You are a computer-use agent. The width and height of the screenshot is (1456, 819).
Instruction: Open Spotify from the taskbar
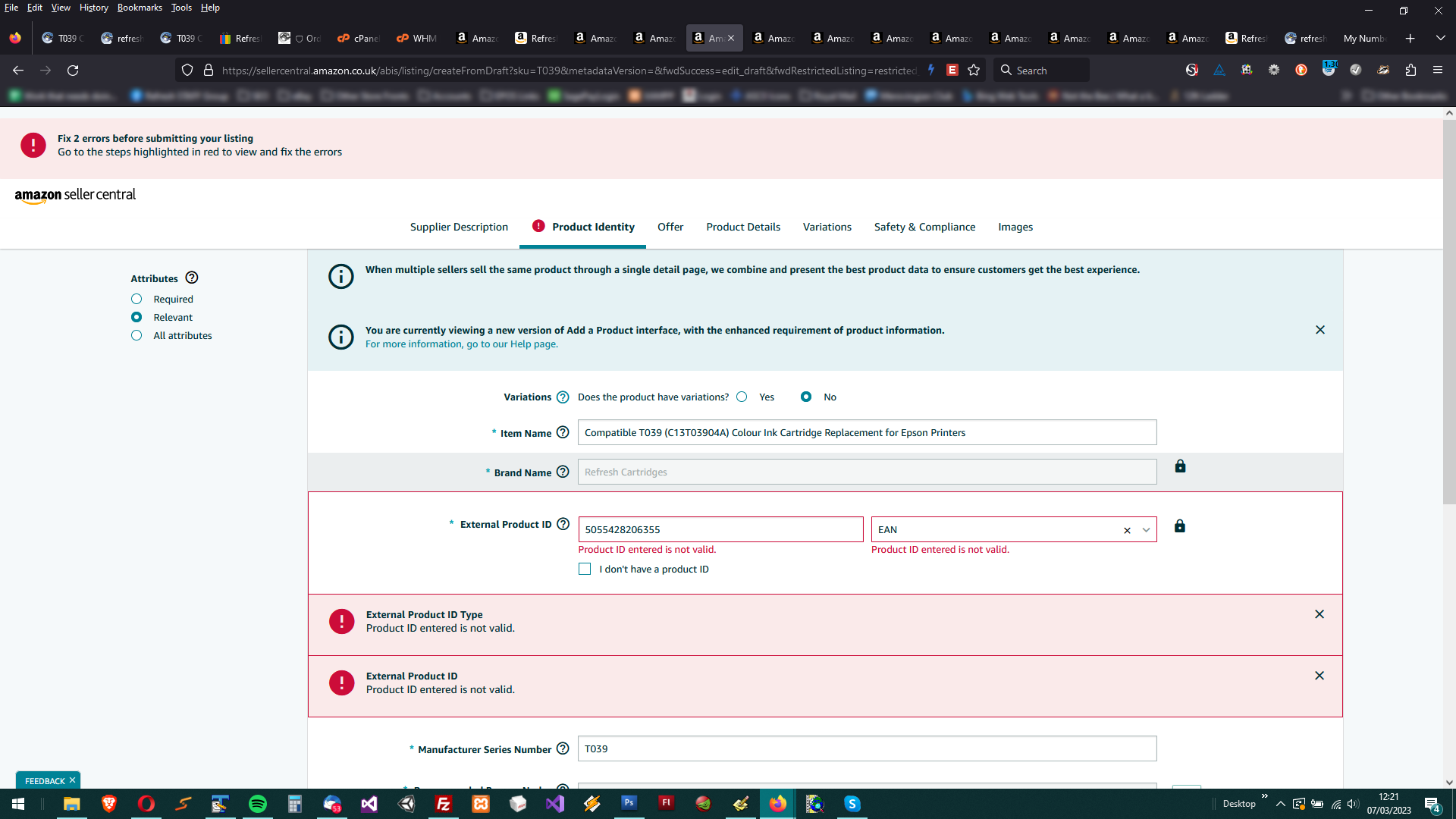click(x=258, y=804)
